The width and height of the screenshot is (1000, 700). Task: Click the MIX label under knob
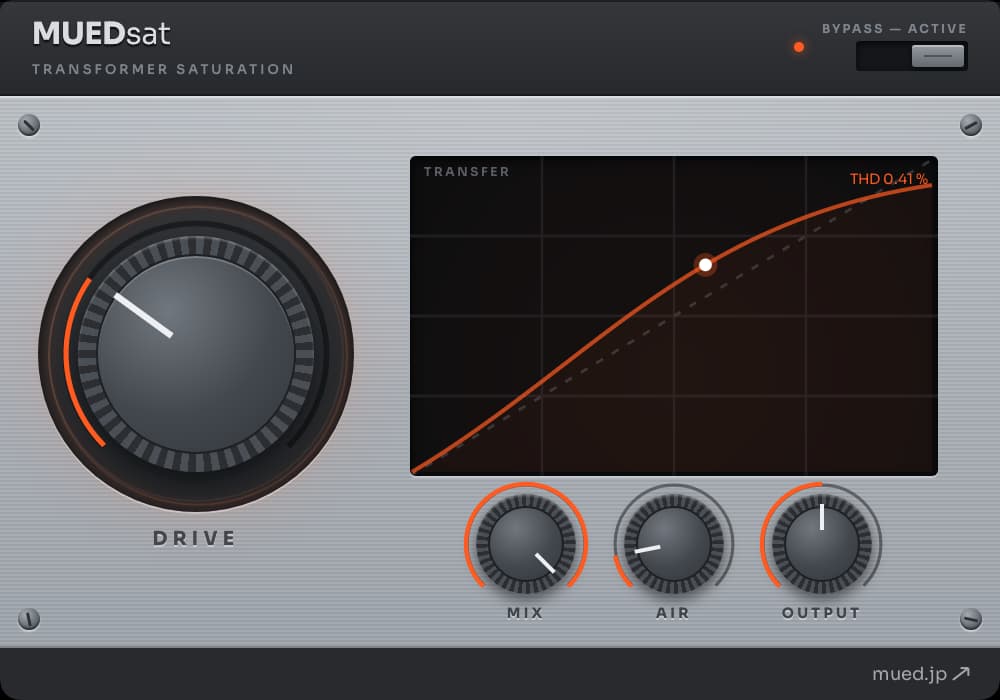coord(526,613)
